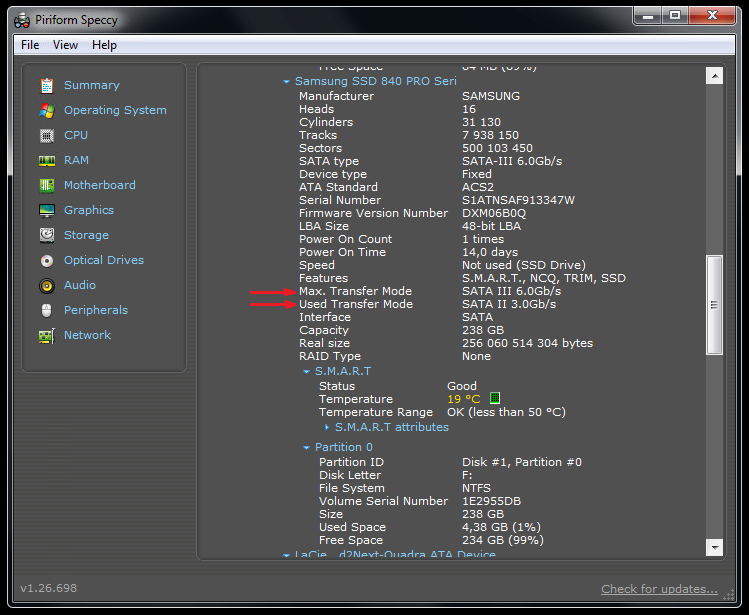Click the Motherboard icon in sidebar

point(47,185)
